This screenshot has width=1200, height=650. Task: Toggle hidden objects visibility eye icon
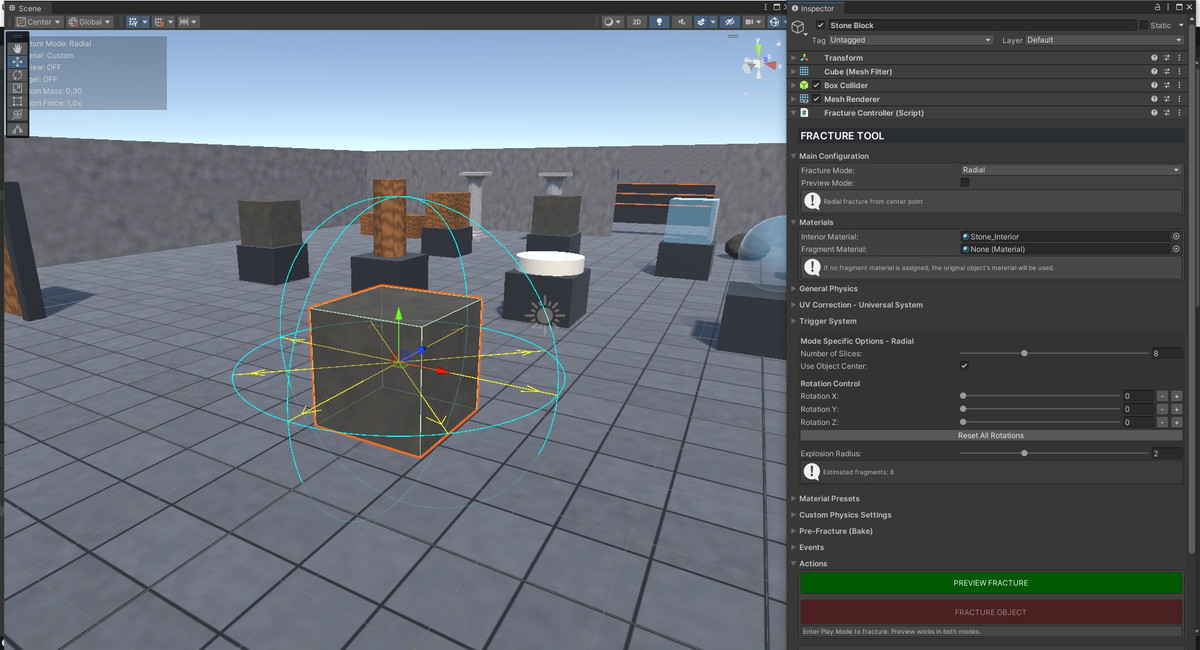730,21
